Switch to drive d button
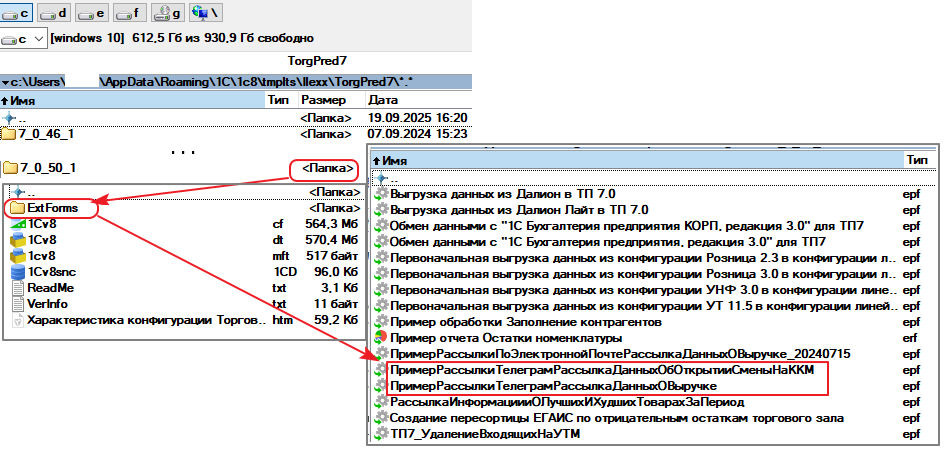Screen dimensions: 947x451 pos(55,13)
